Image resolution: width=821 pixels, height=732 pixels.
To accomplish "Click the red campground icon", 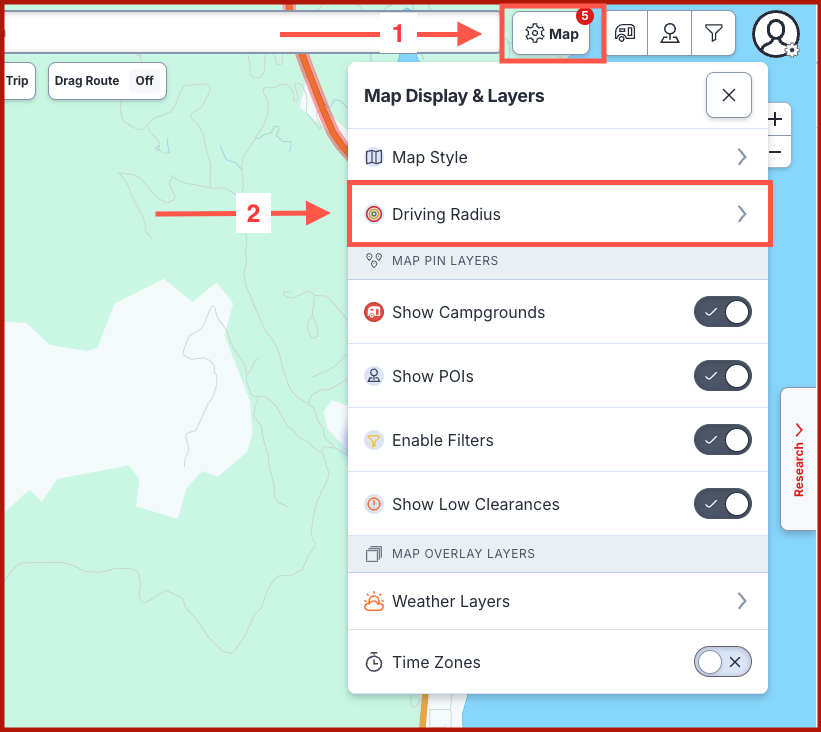I will pos(373,312).
